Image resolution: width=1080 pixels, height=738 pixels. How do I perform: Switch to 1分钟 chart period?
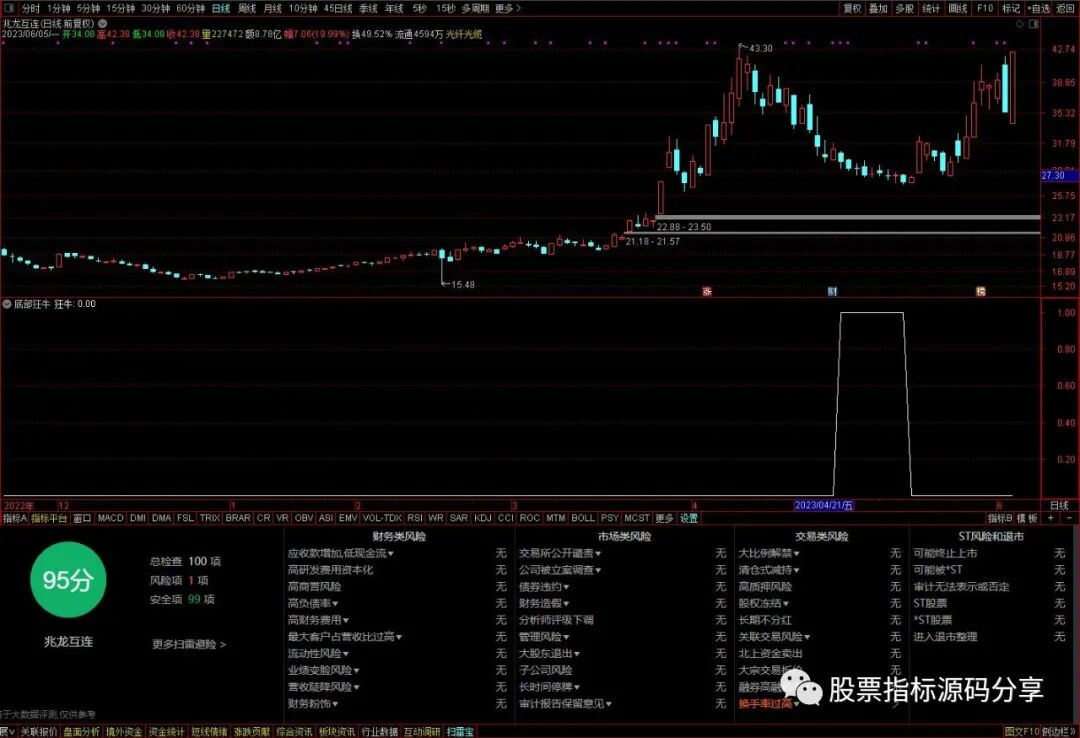[59, 8]
